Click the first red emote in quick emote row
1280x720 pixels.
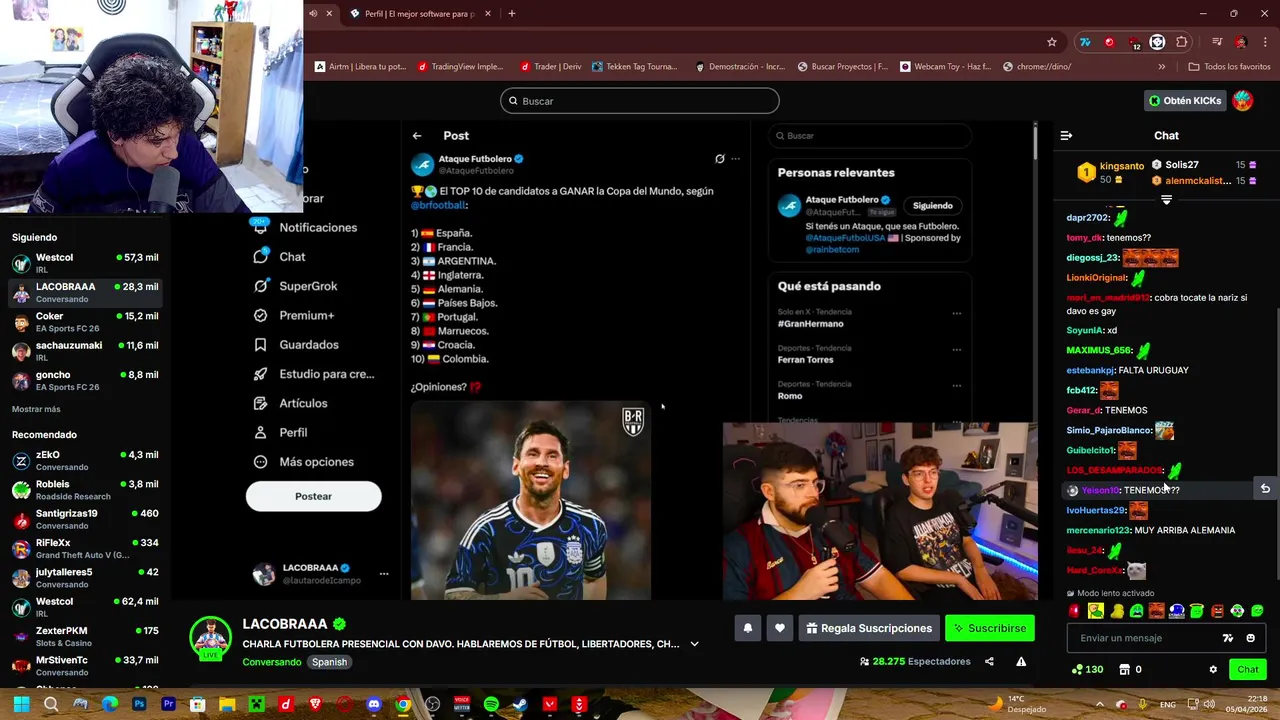tap(1075, 611)
